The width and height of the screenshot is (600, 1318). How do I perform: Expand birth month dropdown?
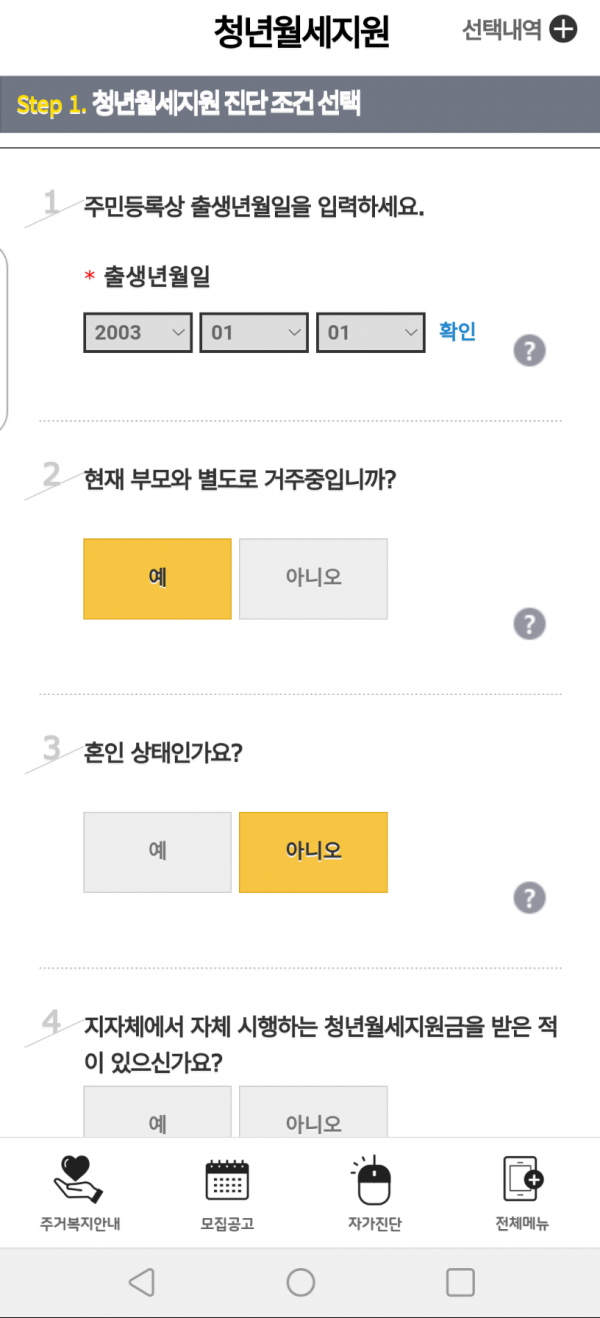click(x=254, y=332)
